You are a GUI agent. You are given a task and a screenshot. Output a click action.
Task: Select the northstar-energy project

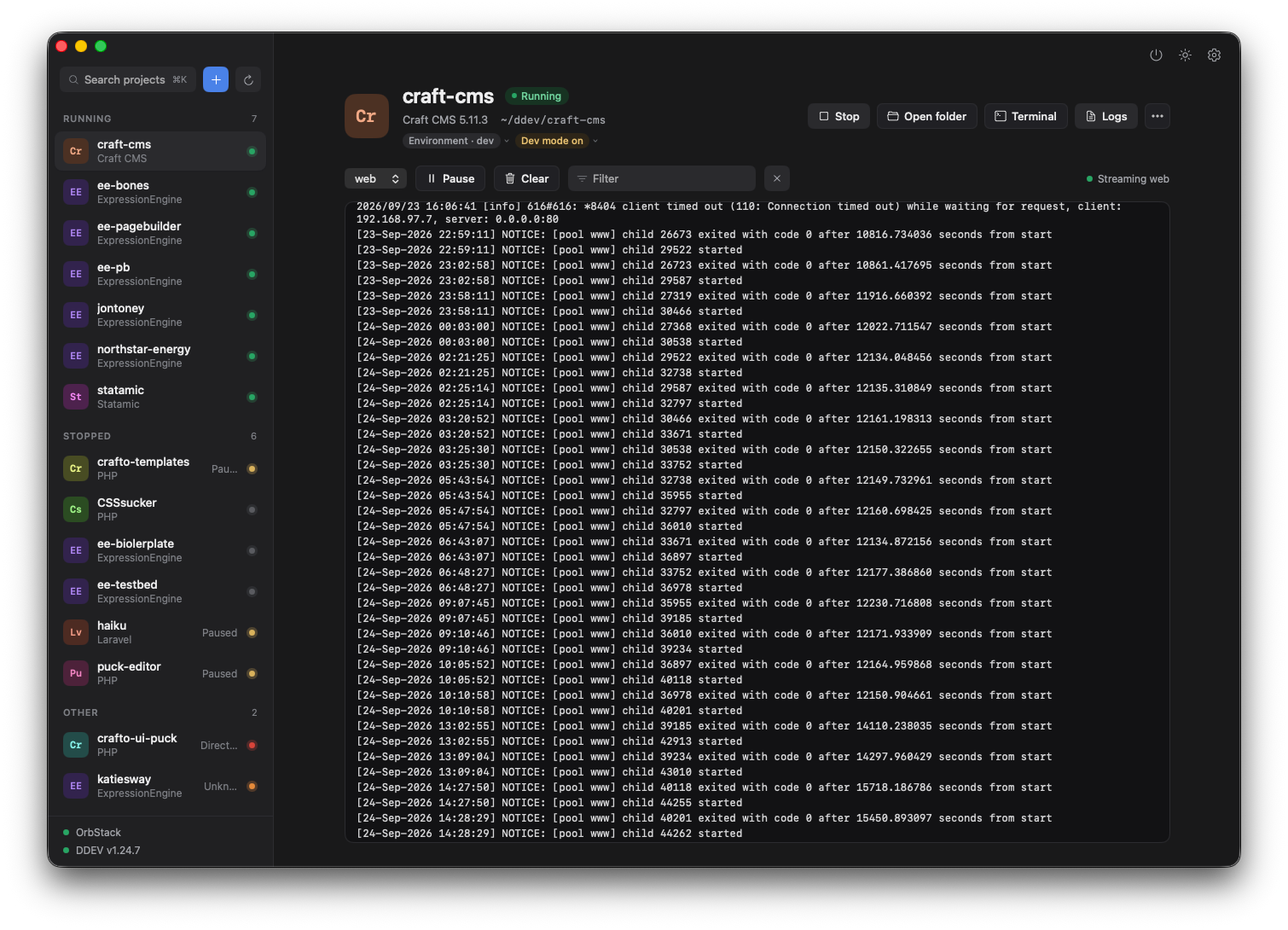pyautogui.click(x=160, y=356)
